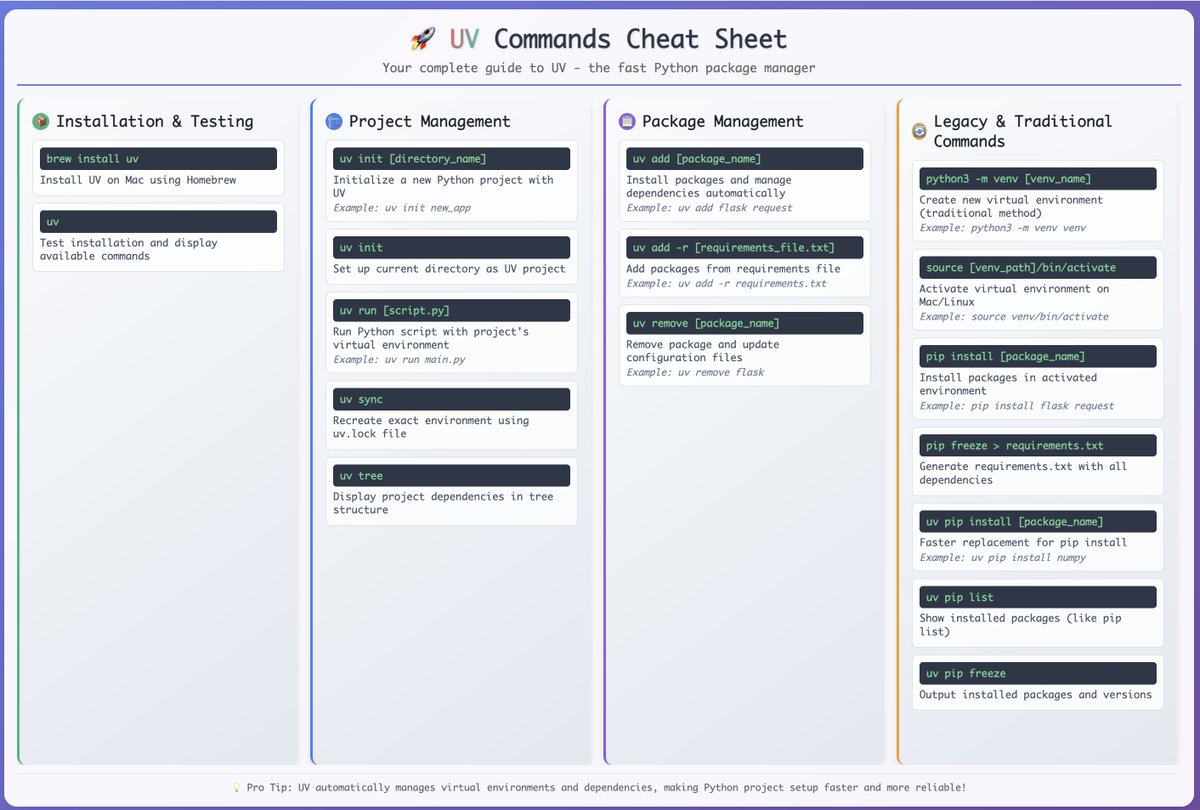Click 'Recreate exact environment using uv.lock file'
The image size is (1200, 810).
[431, 427]
